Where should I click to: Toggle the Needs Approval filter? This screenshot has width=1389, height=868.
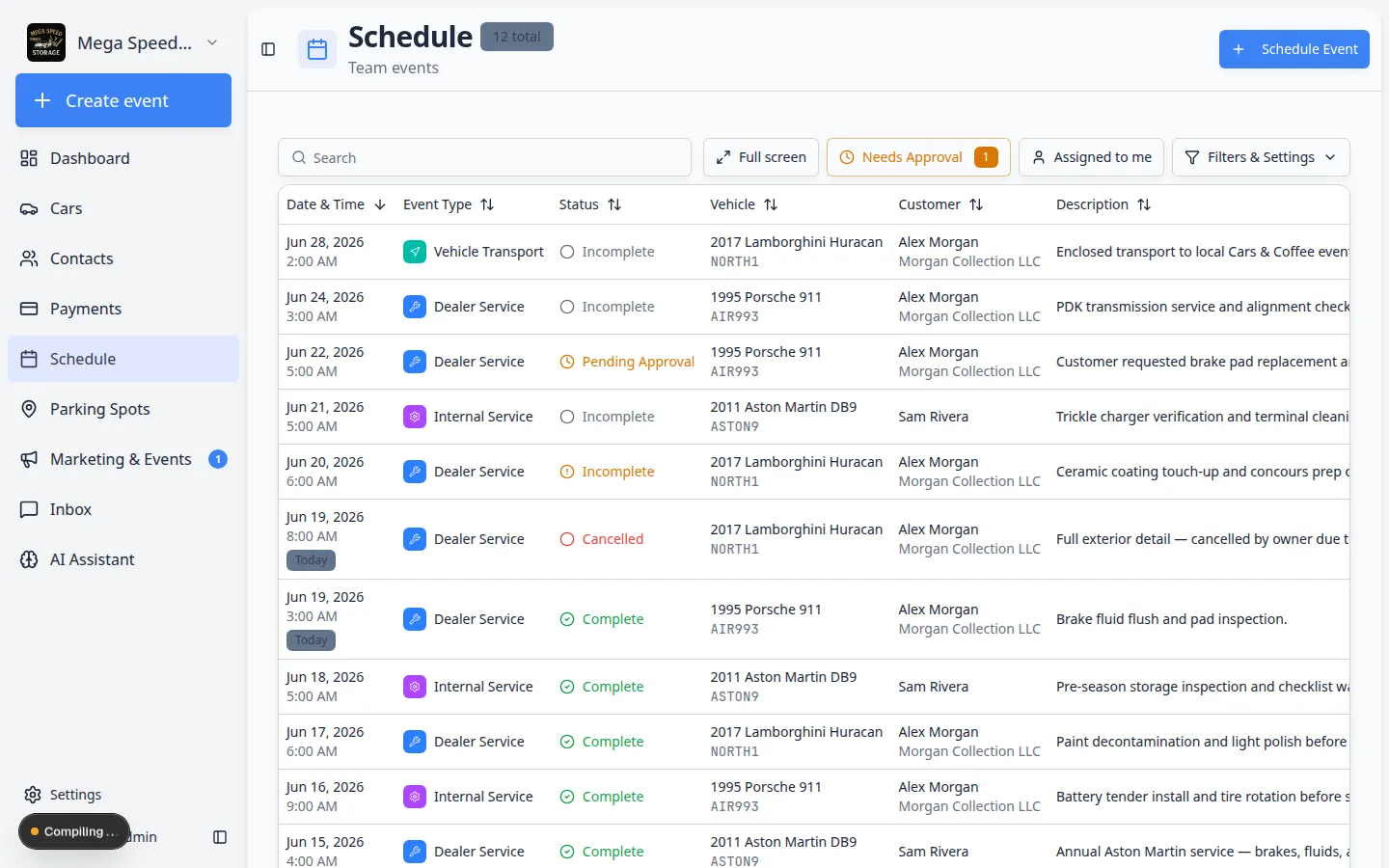tap(918, 157)
